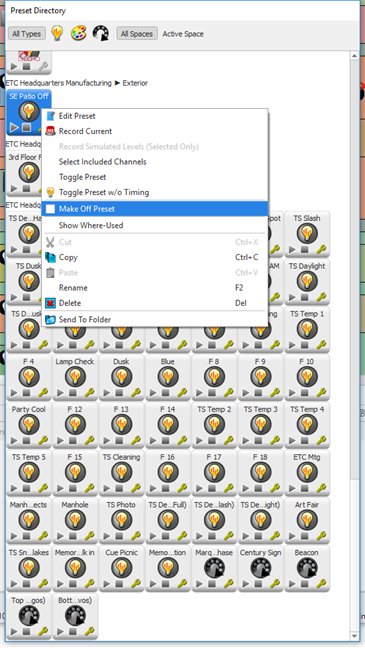Choose Show Where-Used menu entry

pyautogui.click(x=154, y=225)
